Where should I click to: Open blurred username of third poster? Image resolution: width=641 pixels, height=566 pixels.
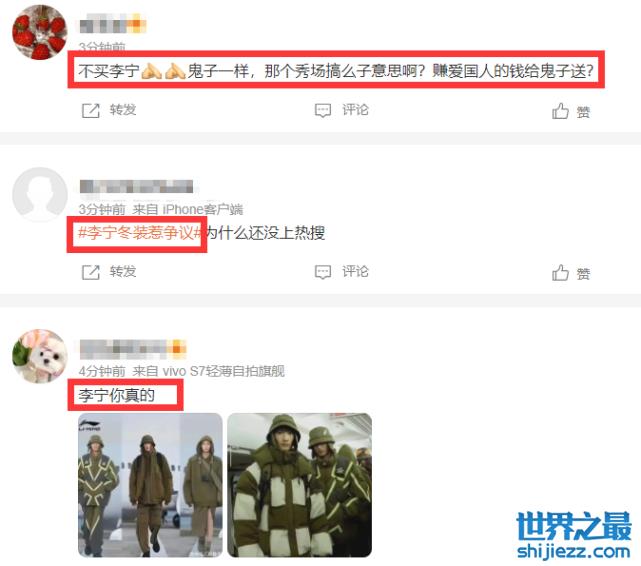pos(133,349)
